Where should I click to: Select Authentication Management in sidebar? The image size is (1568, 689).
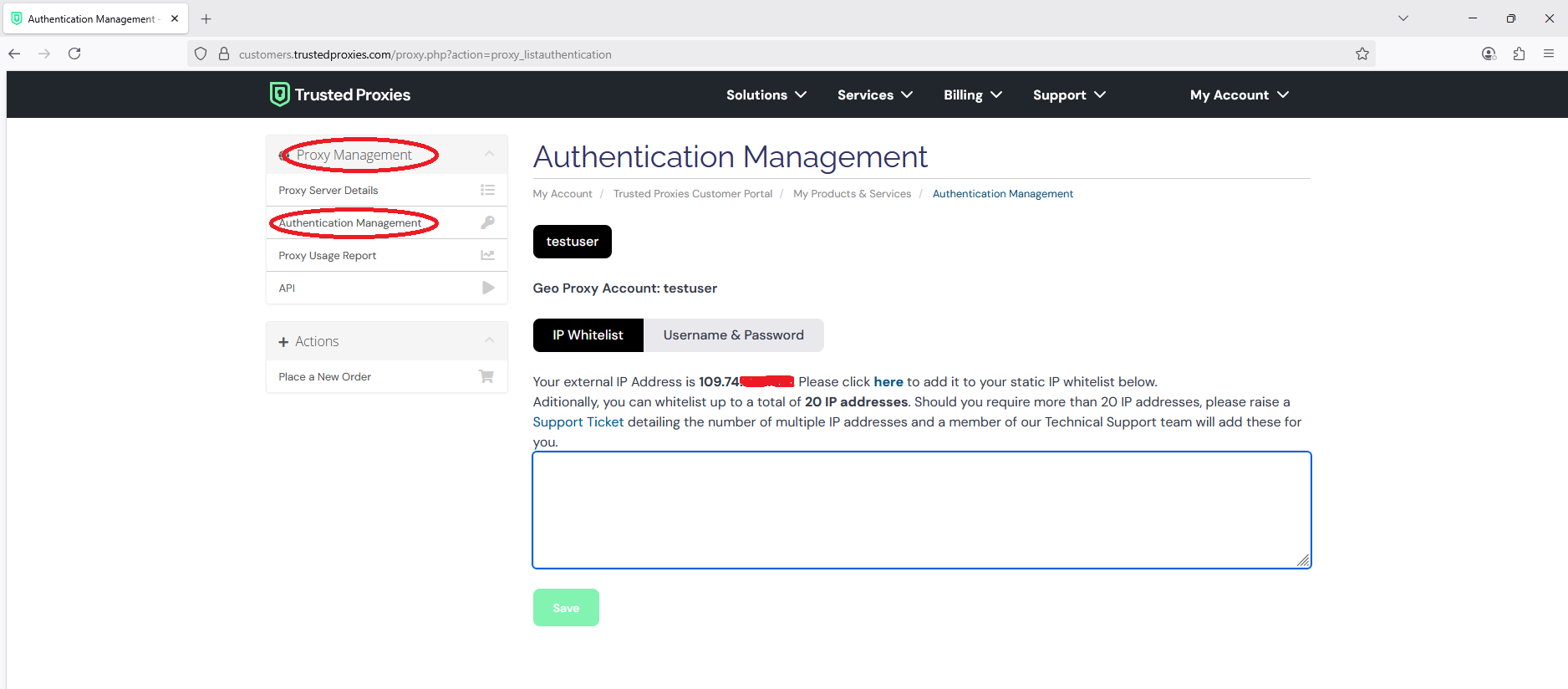(387, 222)
